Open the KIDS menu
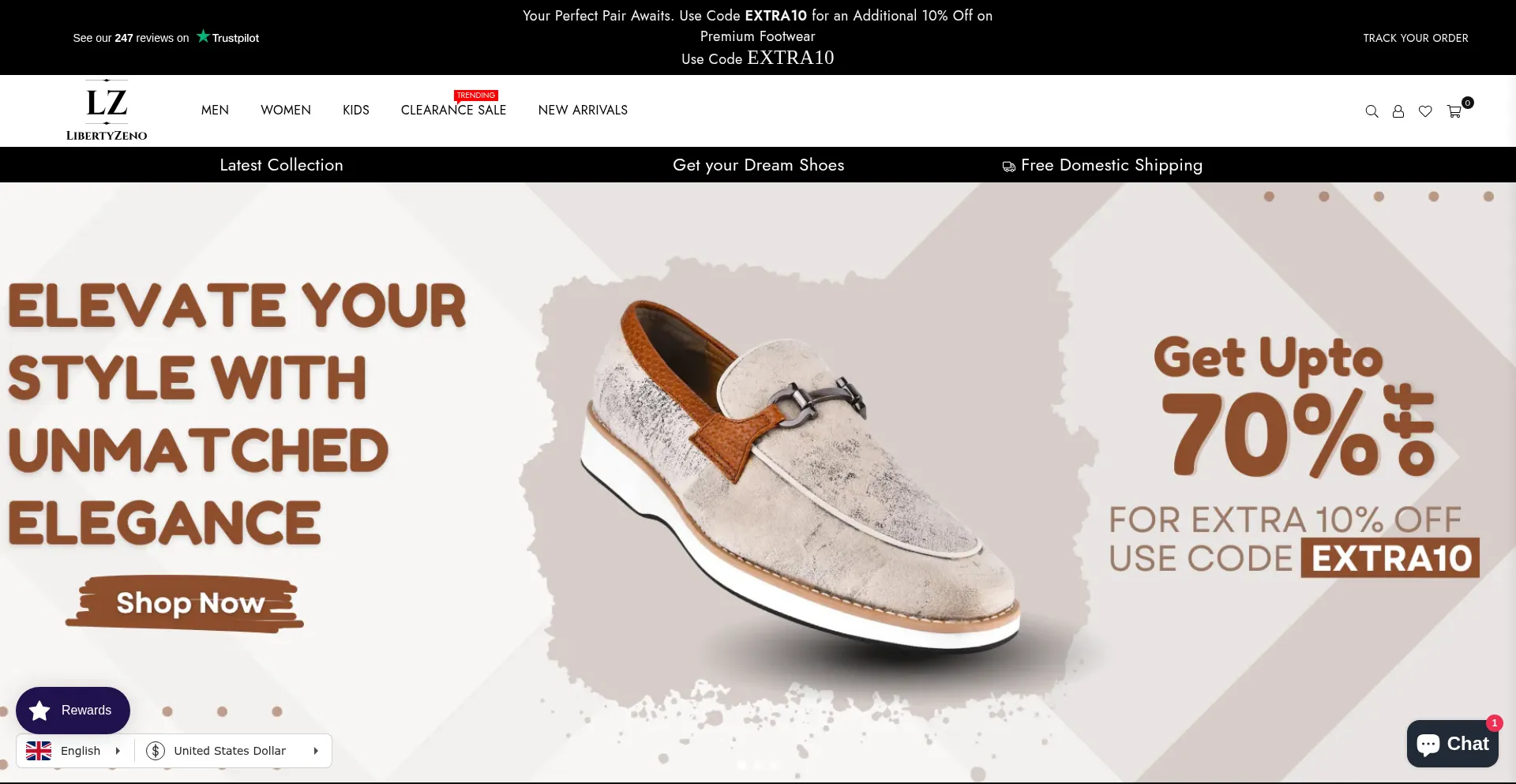 tap(356, 111)
